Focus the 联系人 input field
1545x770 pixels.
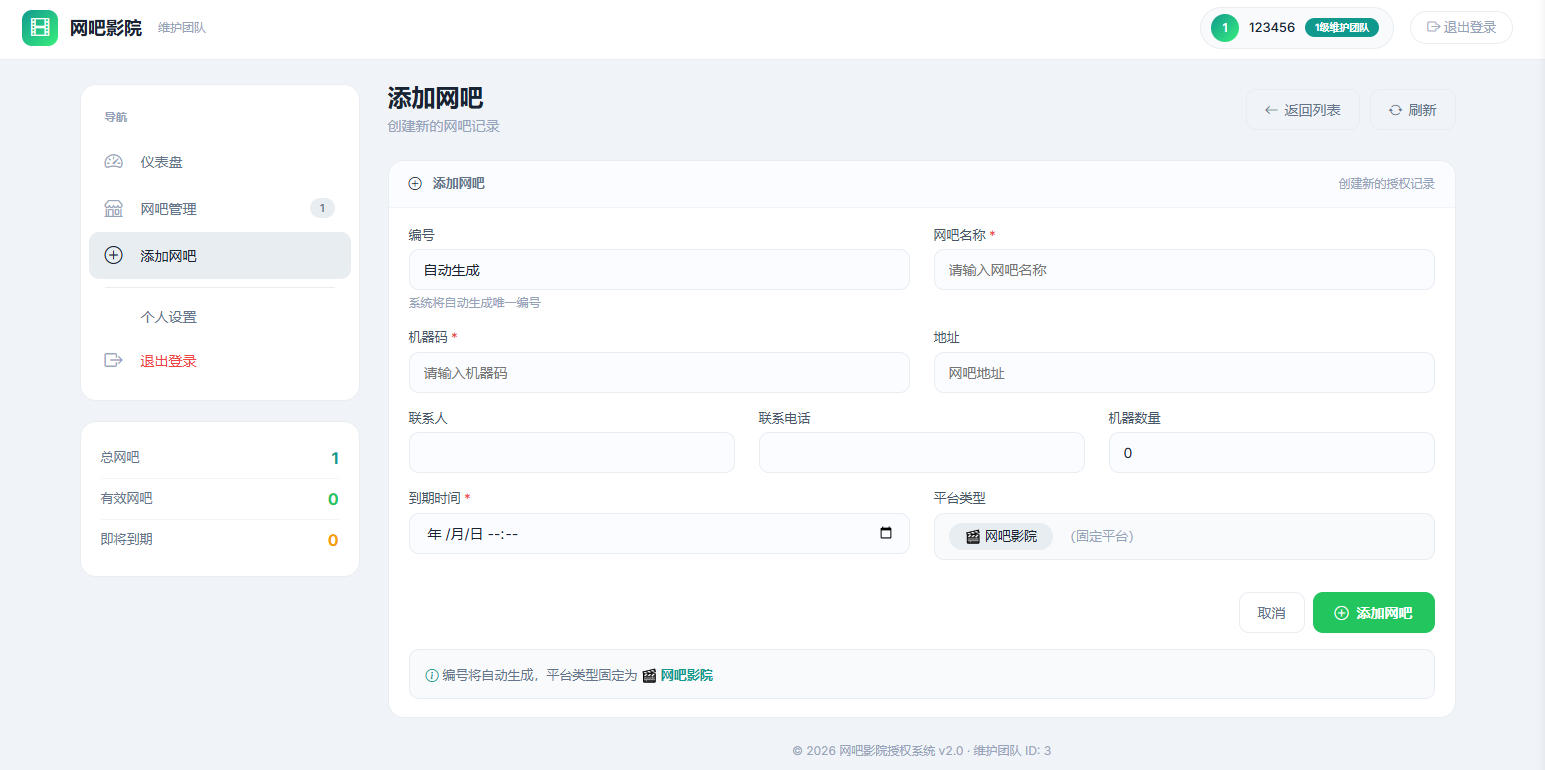point(572,453)
